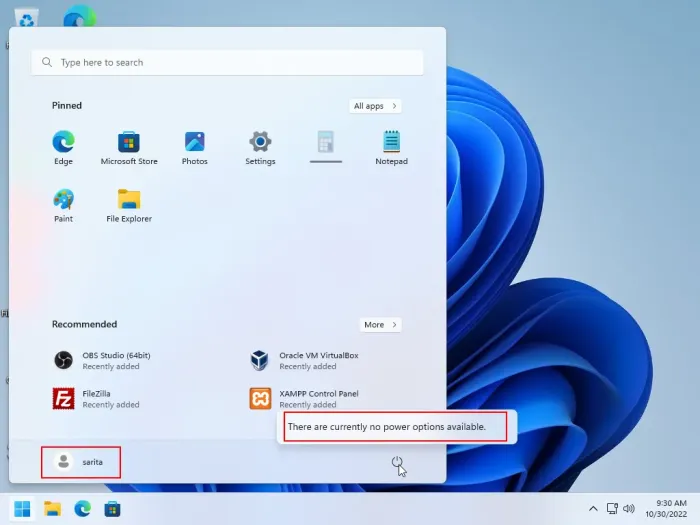This screenshot has height=525, width=700.
Task: Open the clock showing 9:30 AM
Action: [x=666, y=508]
